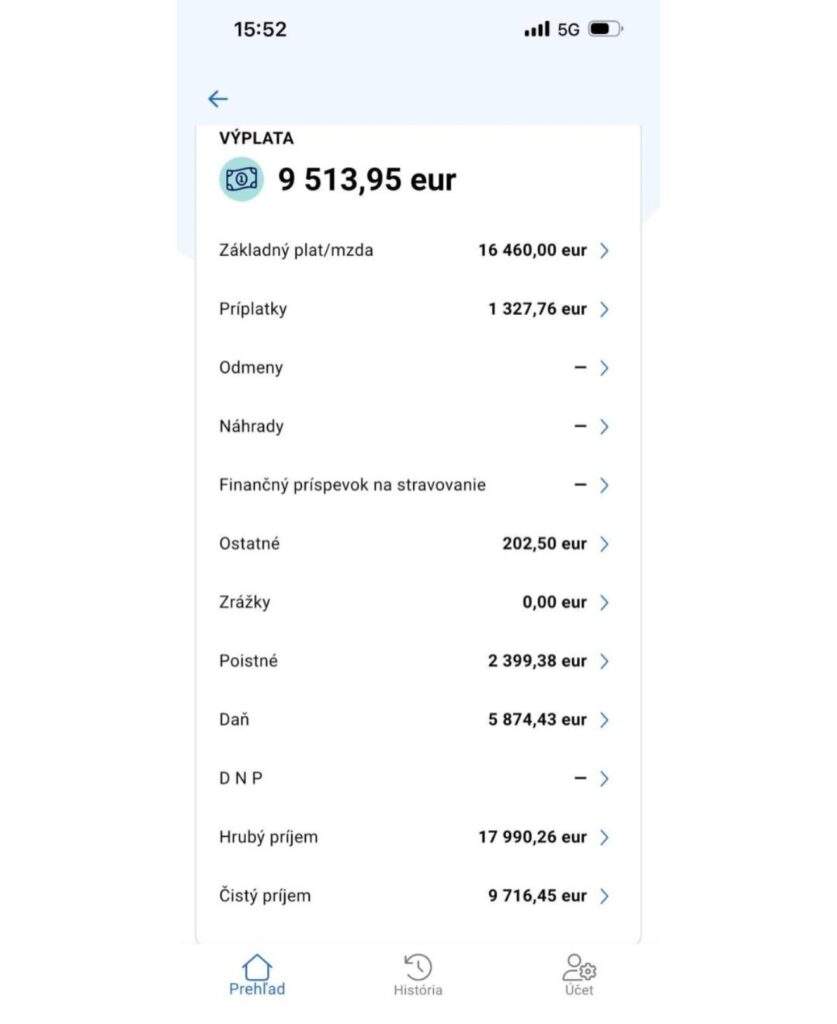This screenshot has width=837, height=1024.
Task: Switch to the História tab label
Action: tap(418, 990)
